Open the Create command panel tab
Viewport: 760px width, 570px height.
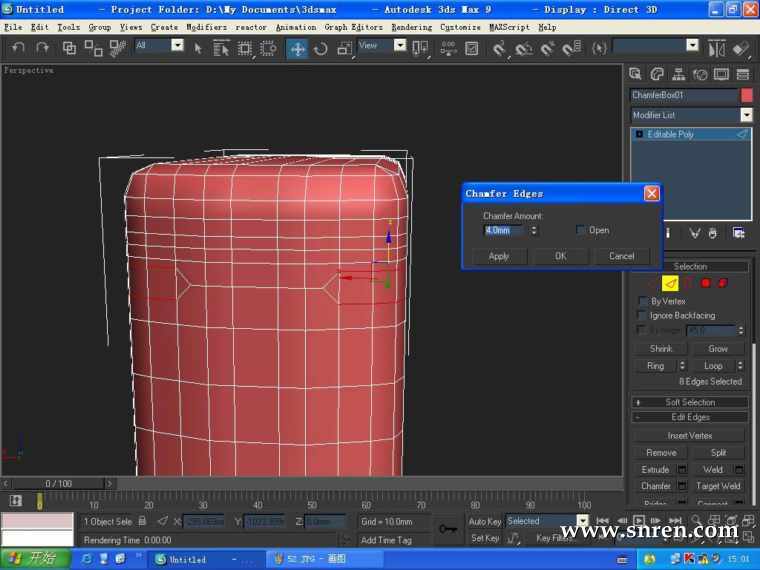tap(635, 74)
